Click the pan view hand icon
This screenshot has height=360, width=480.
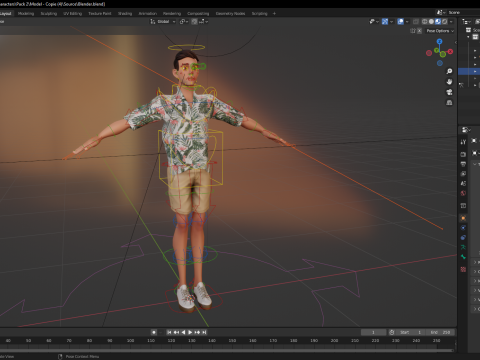point(449,82)
